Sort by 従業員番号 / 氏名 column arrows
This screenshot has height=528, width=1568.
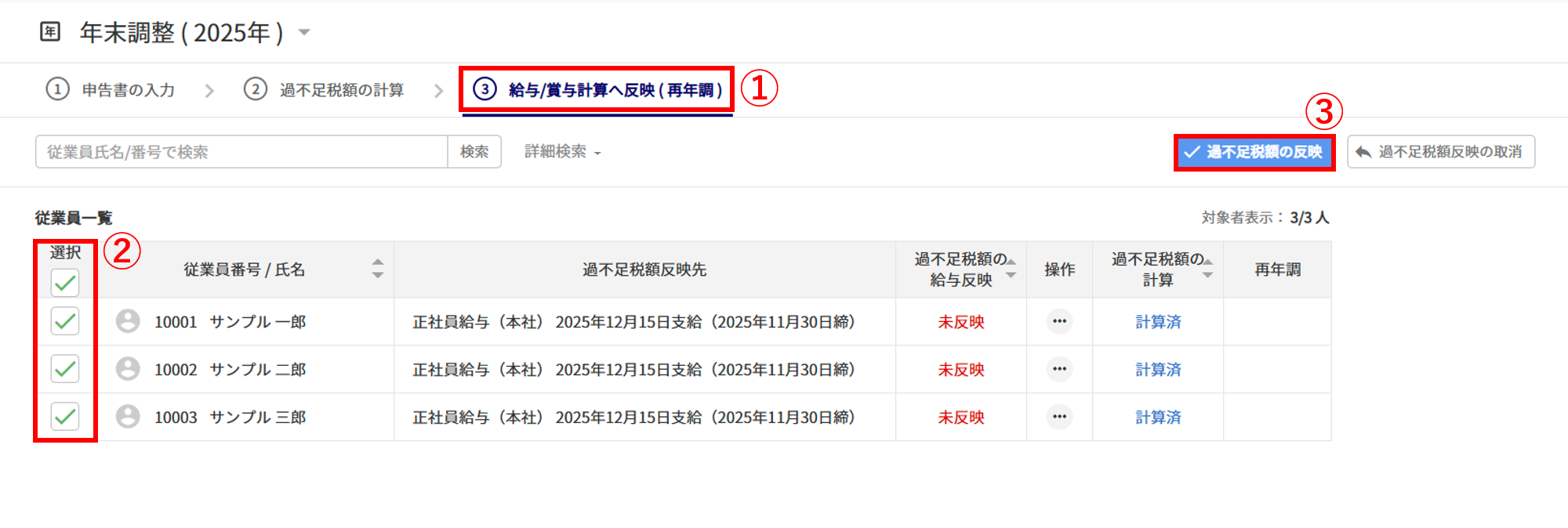coord(378,269)
